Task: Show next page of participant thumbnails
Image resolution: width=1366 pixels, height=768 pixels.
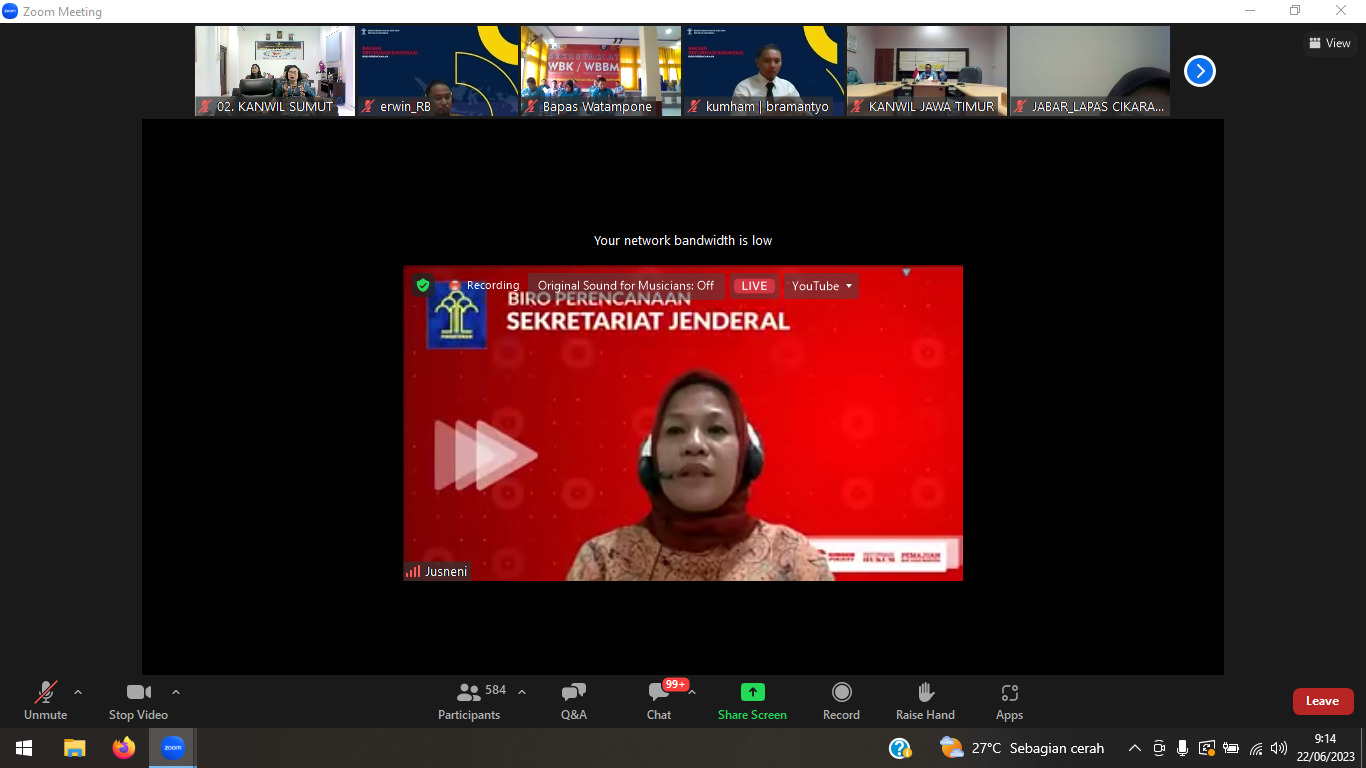Action: coord(1199,71)
